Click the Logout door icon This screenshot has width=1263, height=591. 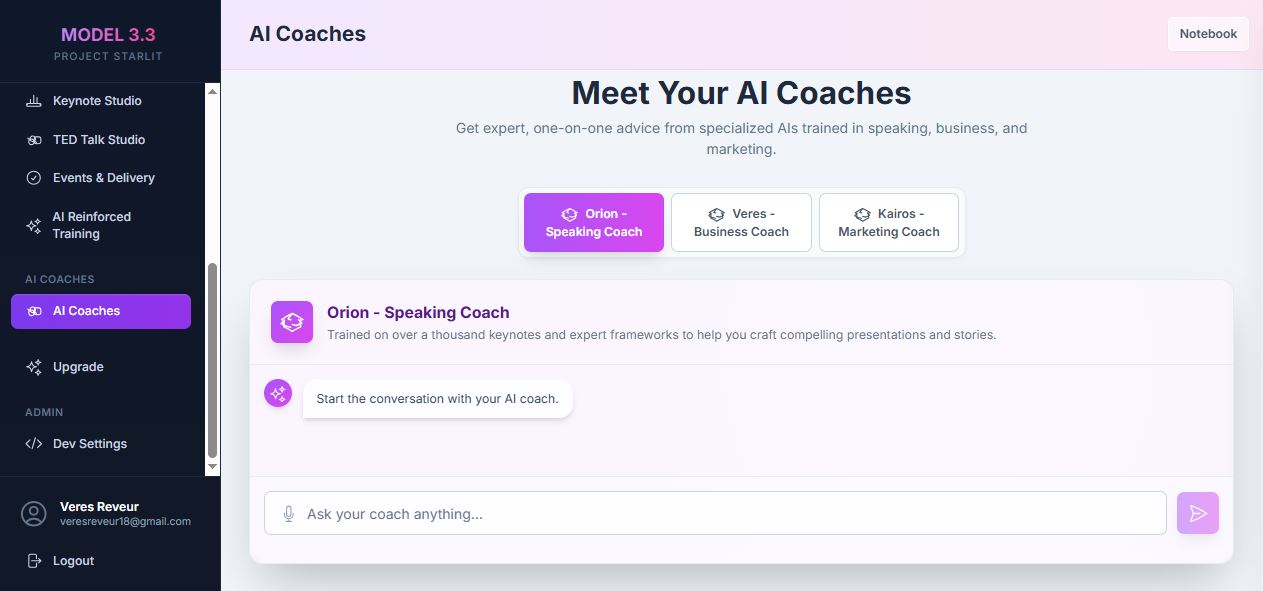pos(34,561)
